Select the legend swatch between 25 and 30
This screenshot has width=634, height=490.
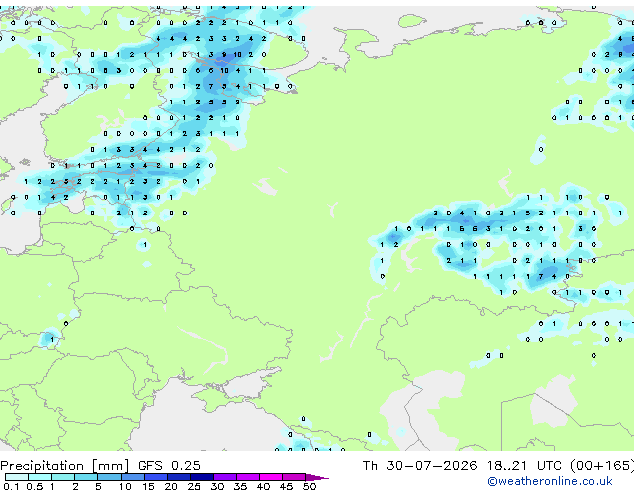(x=202, y=477)
